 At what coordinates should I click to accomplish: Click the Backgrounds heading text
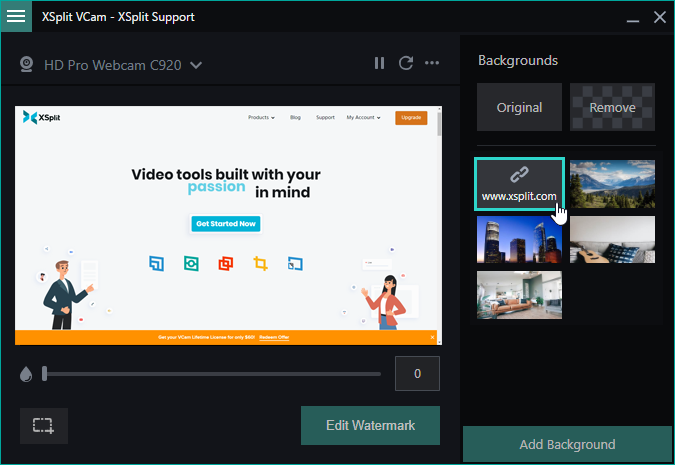click(x=518, y=60)
